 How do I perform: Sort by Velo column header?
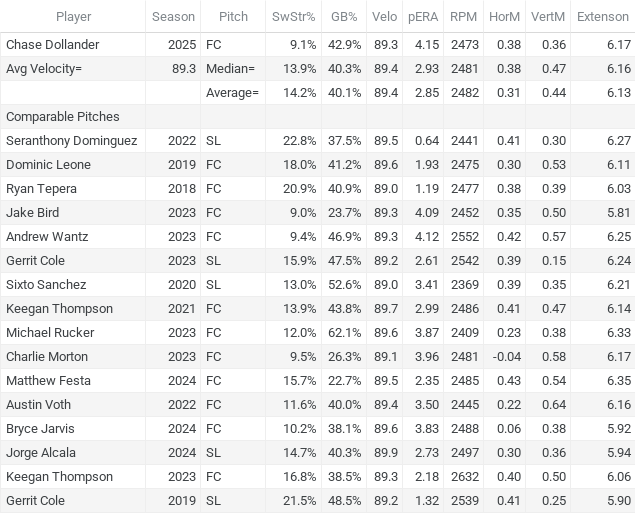click(384, 17)
